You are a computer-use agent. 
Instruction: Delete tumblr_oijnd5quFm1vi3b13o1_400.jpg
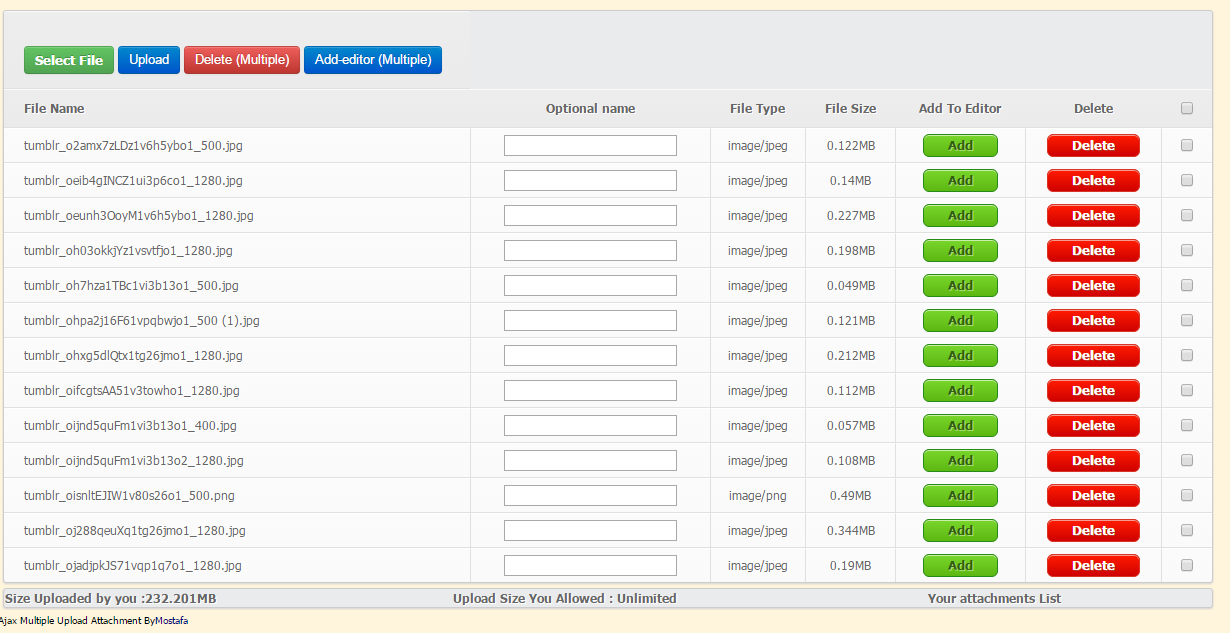point(1093,426)
